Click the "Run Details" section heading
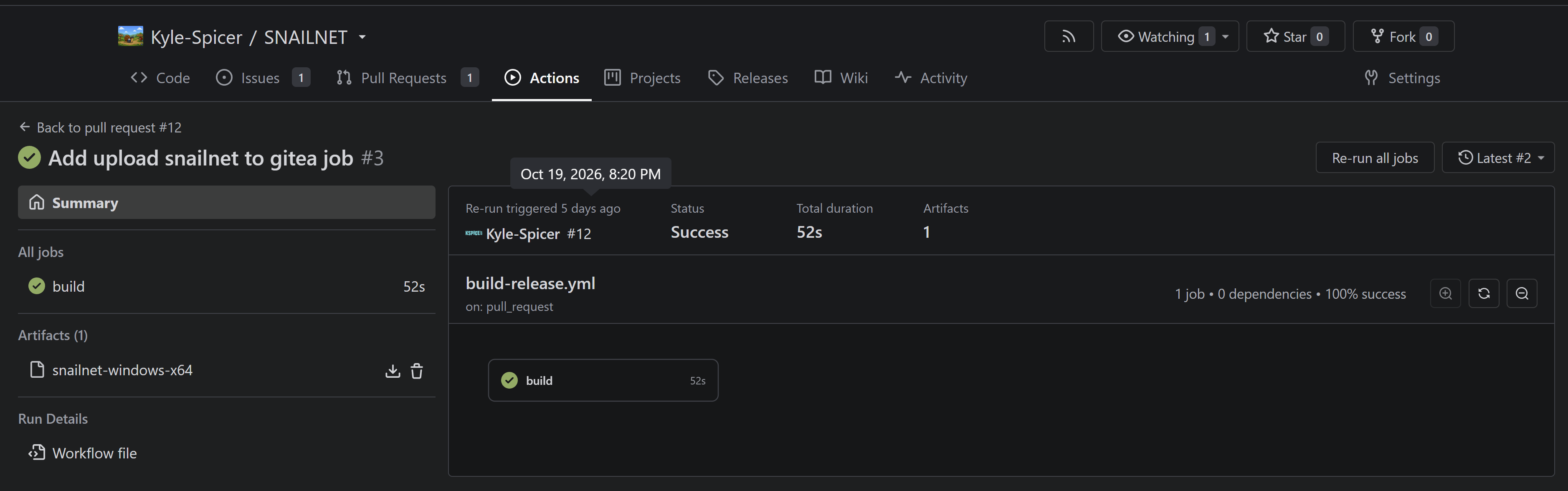Screen dimensions: 1568x491 pyautogui.click(x=53, y=419)
